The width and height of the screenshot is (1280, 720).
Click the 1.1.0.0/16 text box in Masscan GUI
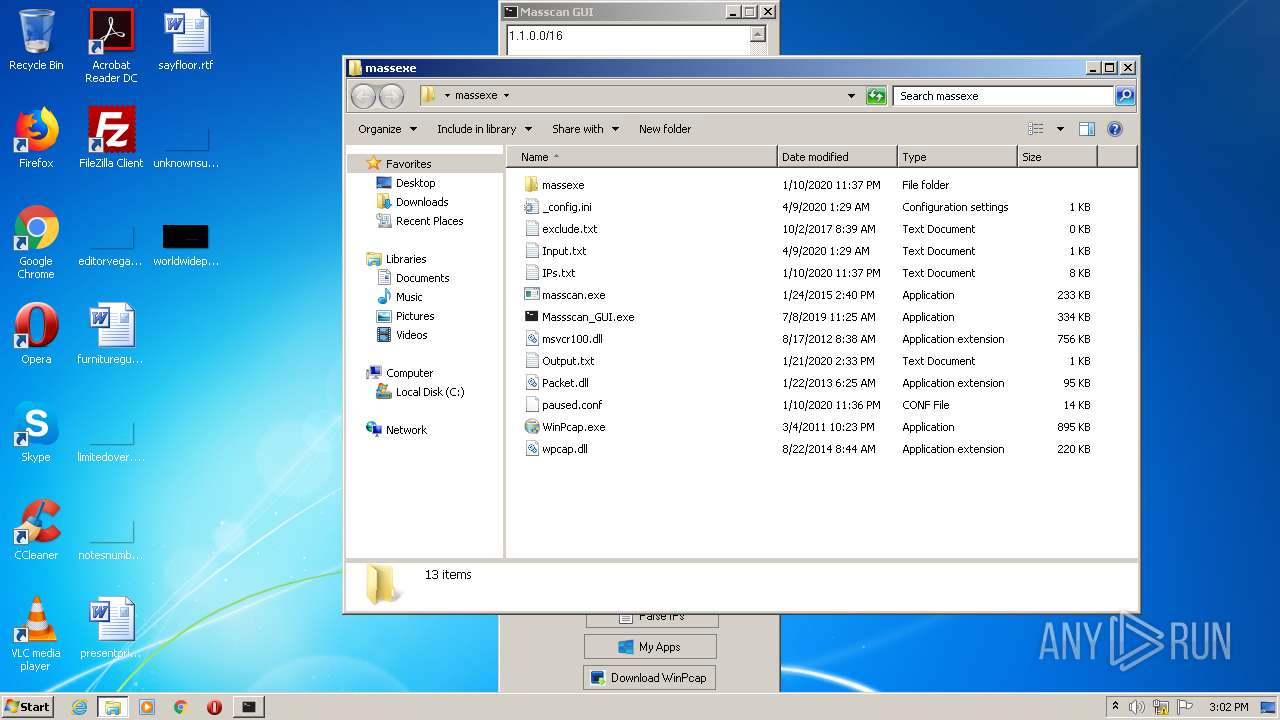(629, 40)
